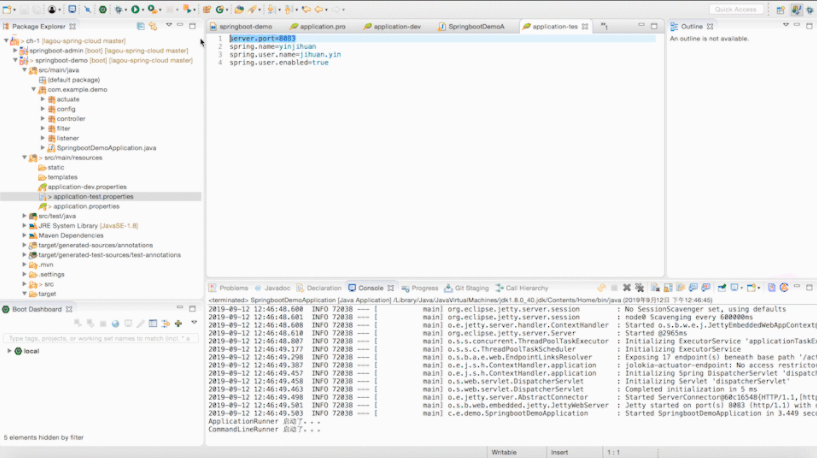Viewport: 817px width, 458px height.
Task: Collapse the src/main/resources folder
Action: pos(24,157)
